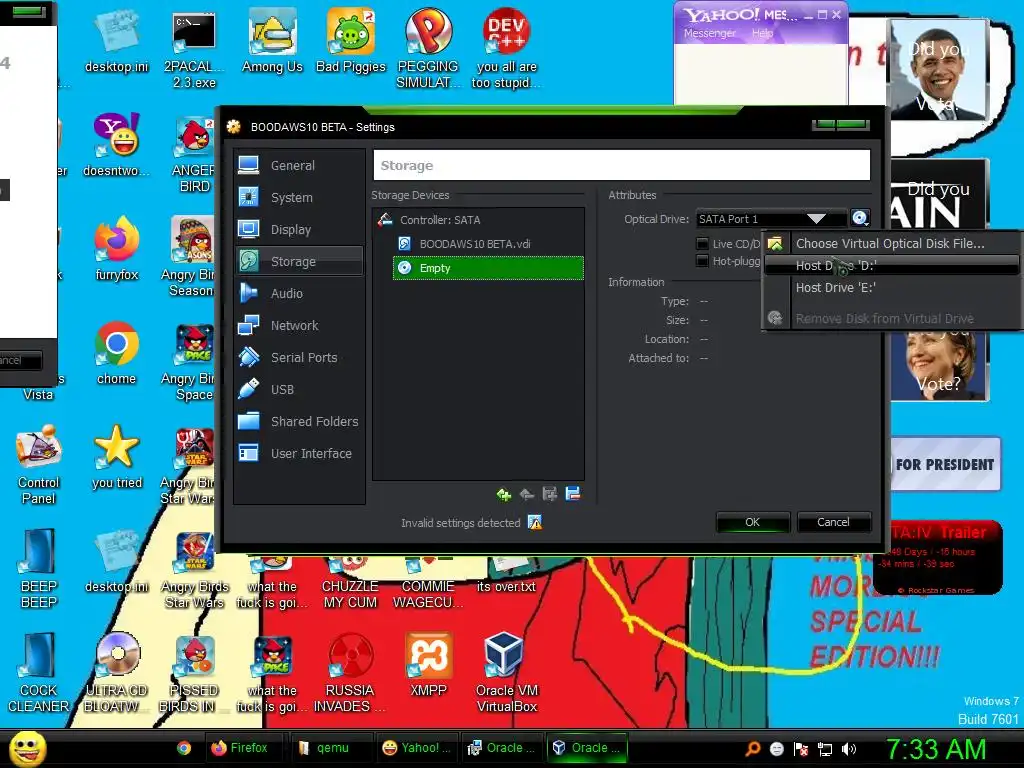Open the General settings category
Viewport: 1024px width, 768px height.
tap(298, 165)
